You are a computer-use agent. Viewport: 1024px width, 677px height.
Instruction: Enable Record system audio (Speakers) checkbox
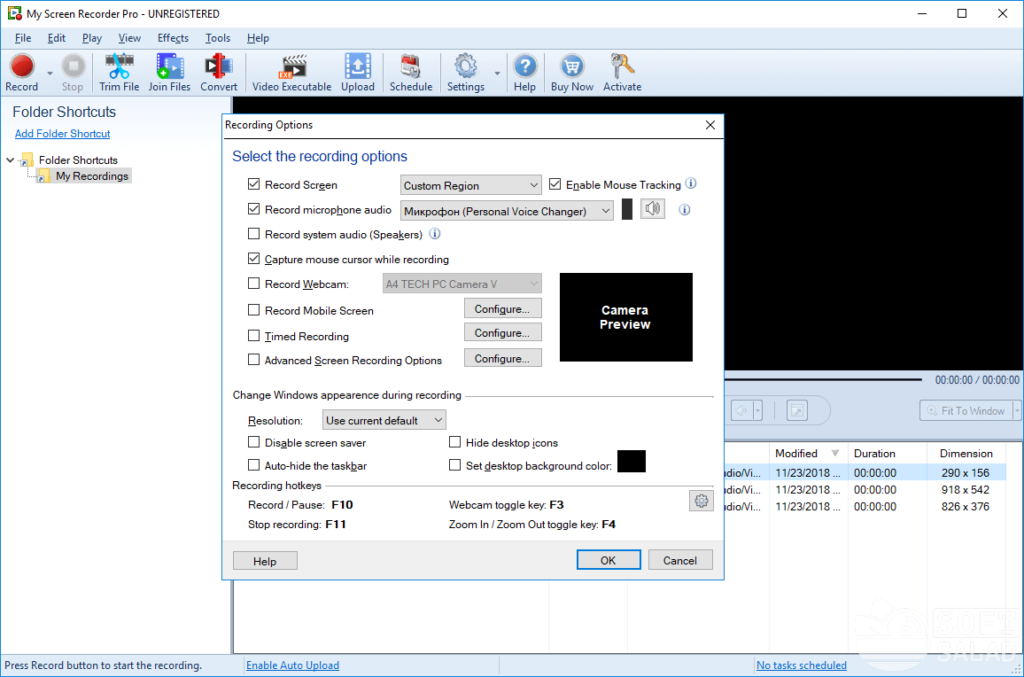pyautogui.click(x=253, y=234)
